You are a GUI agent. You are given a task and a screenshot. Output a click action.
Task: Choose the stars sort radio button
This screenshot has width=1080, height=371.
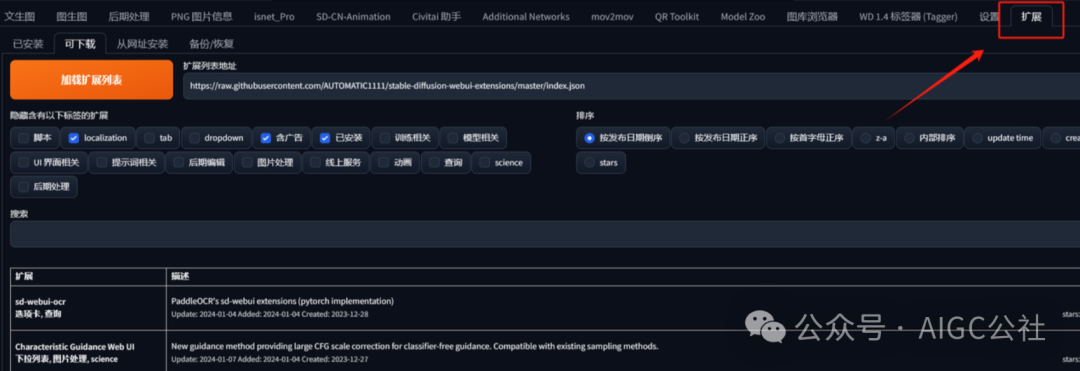601,162
